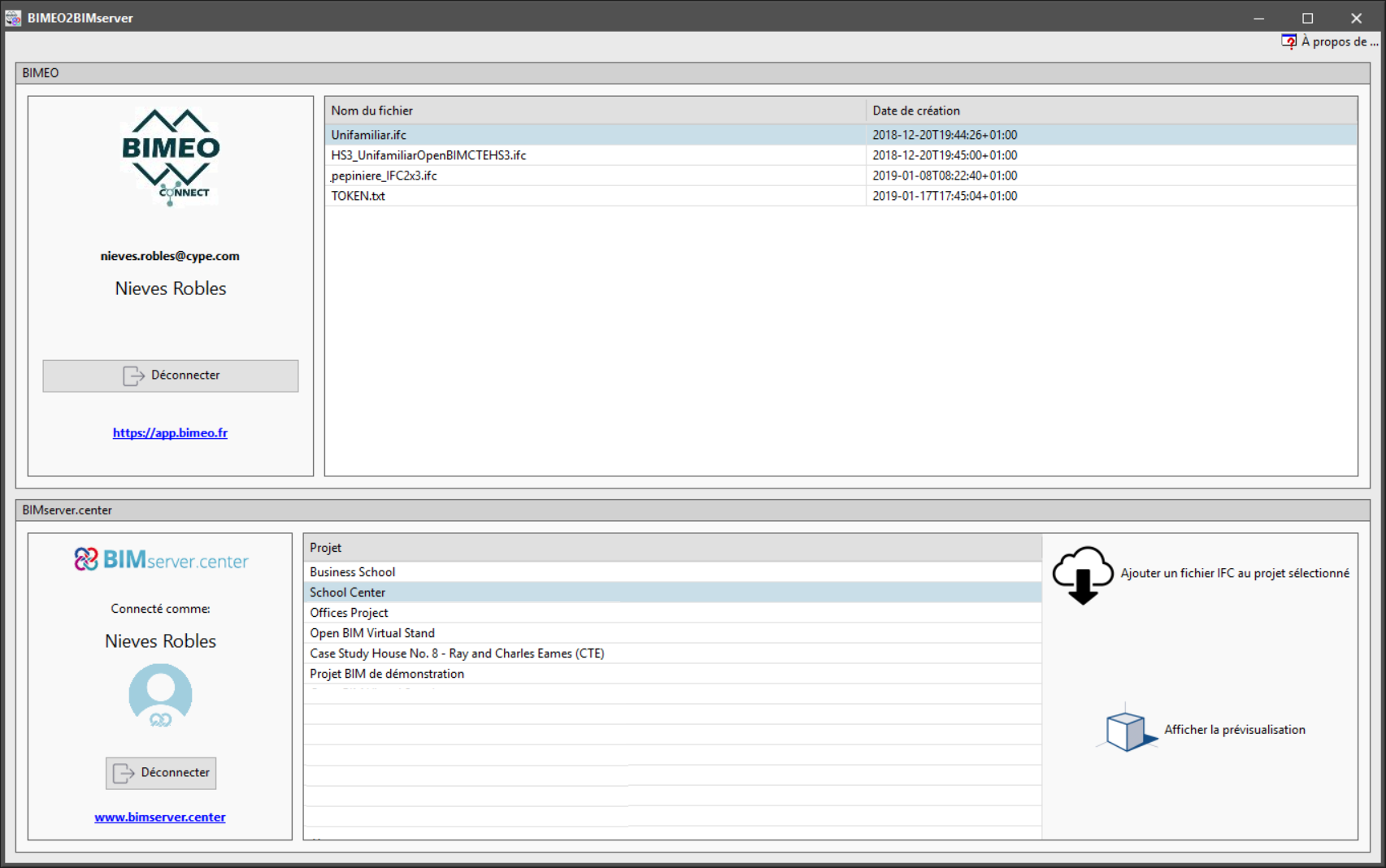
Task: Click date 2019-01-17T17:45:04+01:00
Action: pyautogui.click(x=945, y=196)
